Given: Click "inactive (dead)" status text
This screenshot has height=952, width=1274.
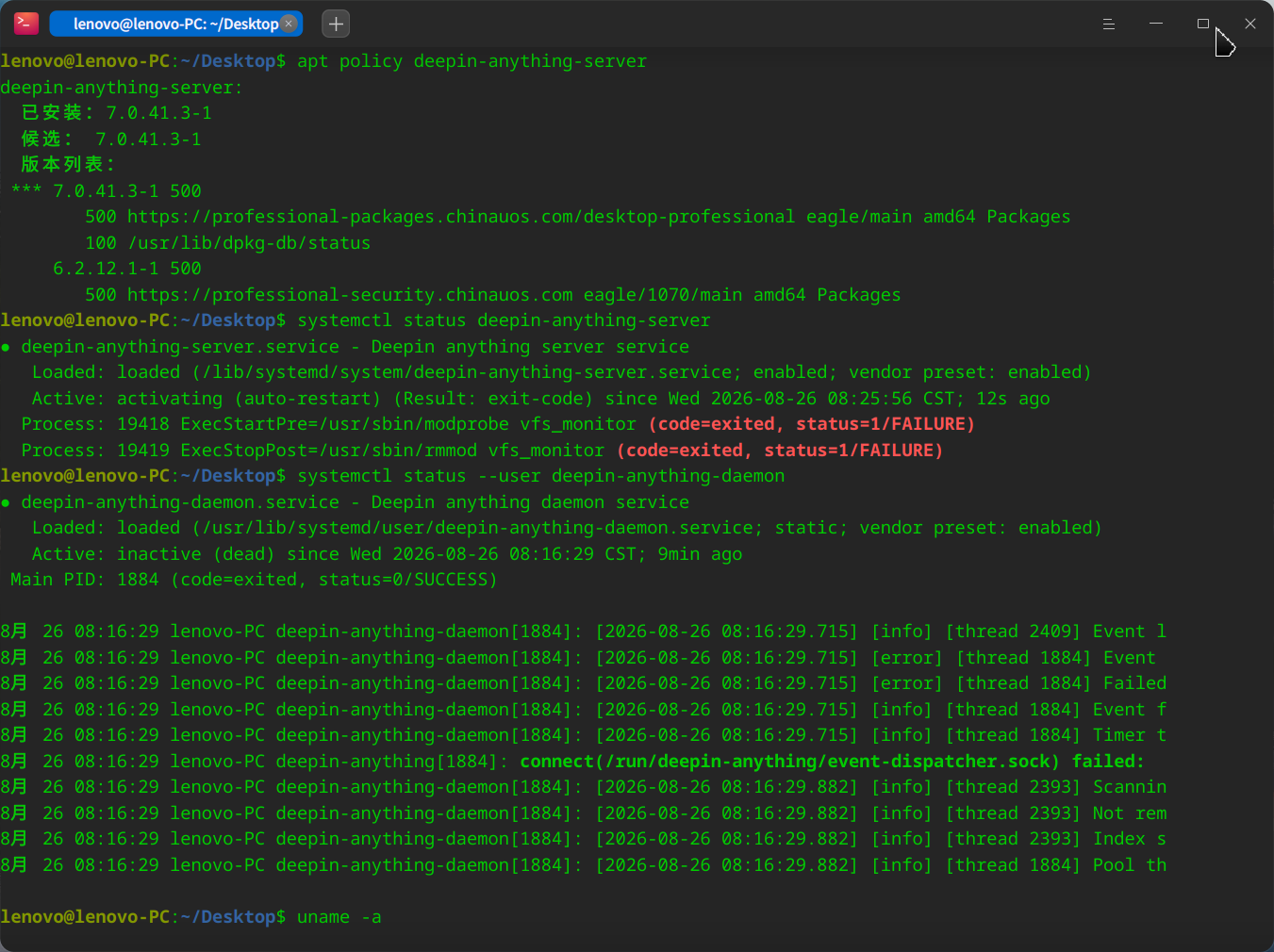Looking at the screenshot, I should point(196,554).
